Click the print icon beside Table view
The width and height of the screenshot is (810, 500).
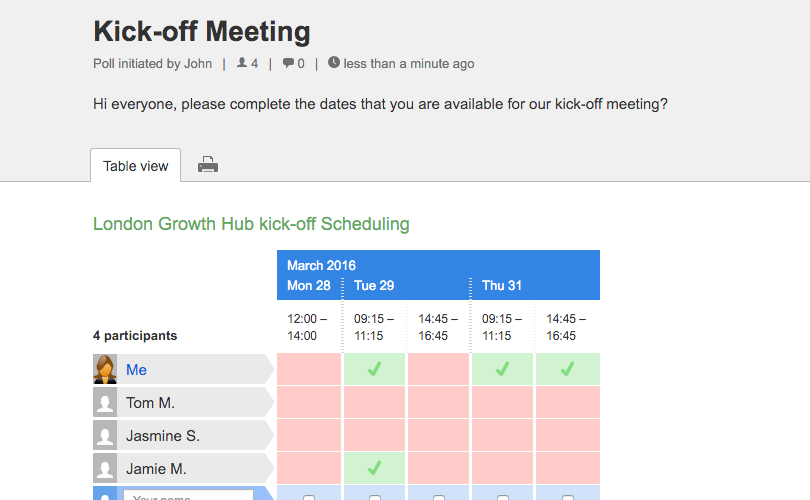coord(208,165)
